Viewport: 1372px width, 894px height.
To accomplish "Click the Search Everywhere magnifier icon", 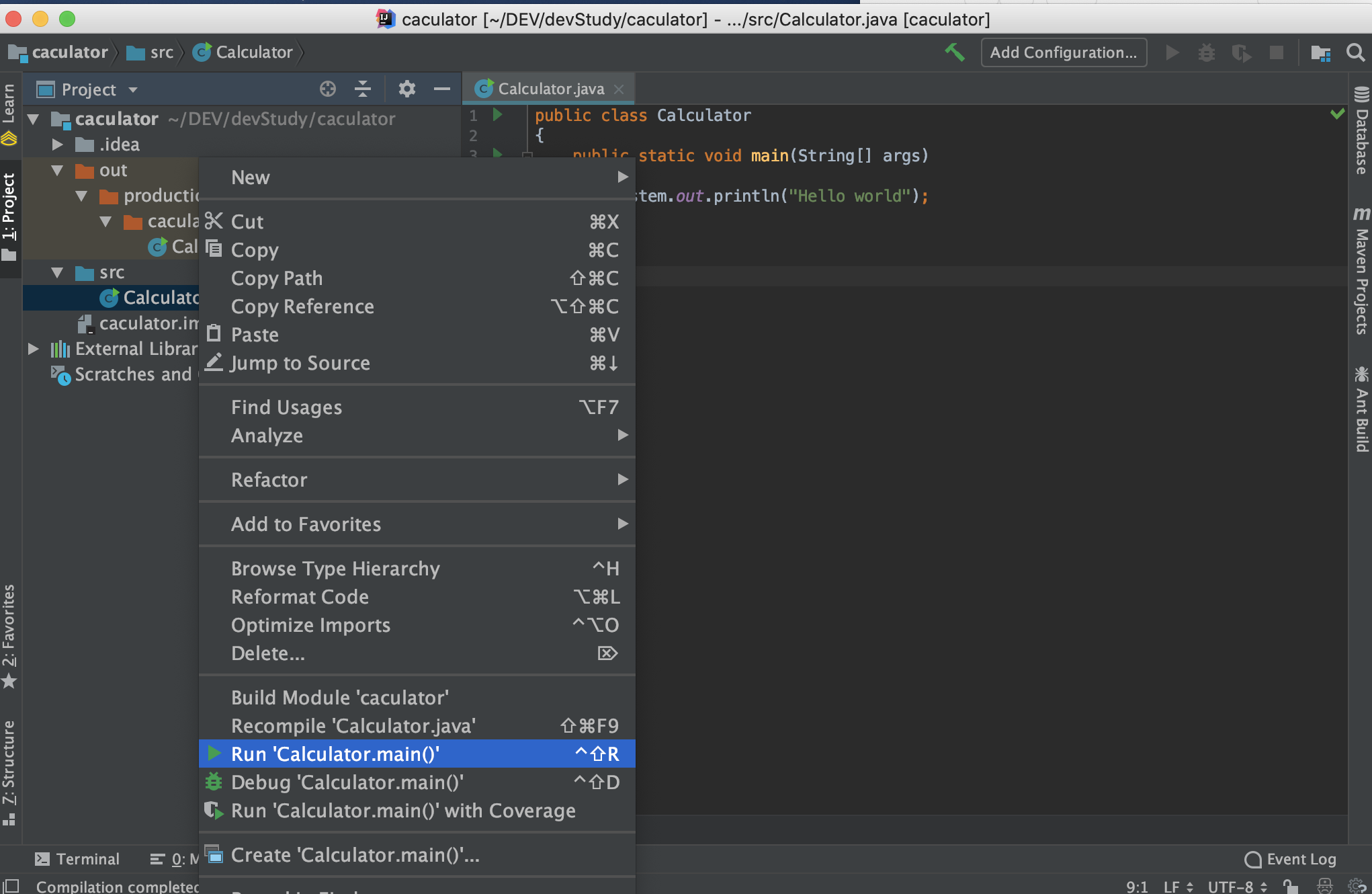I will point(1355,52).
